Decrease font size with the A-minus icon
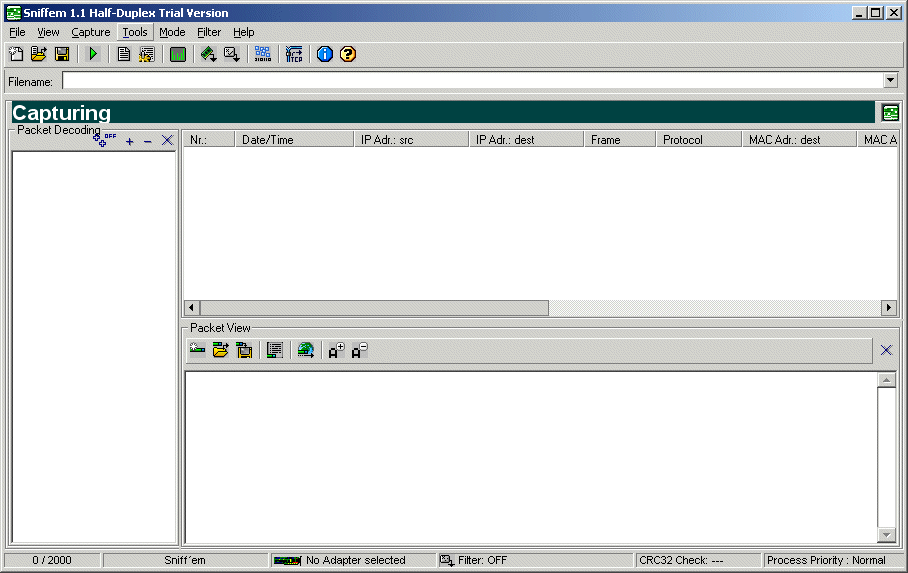The height and width of the screenshot is (573, 908). 360,350
